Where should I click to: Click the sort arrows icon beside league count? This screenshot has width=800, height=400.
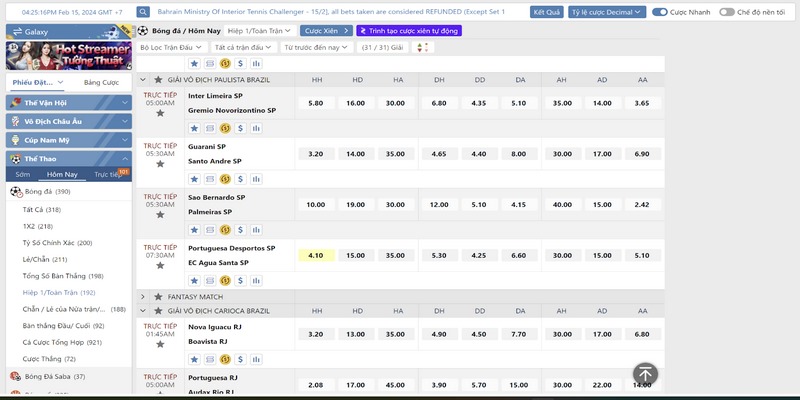click(422, 47)
